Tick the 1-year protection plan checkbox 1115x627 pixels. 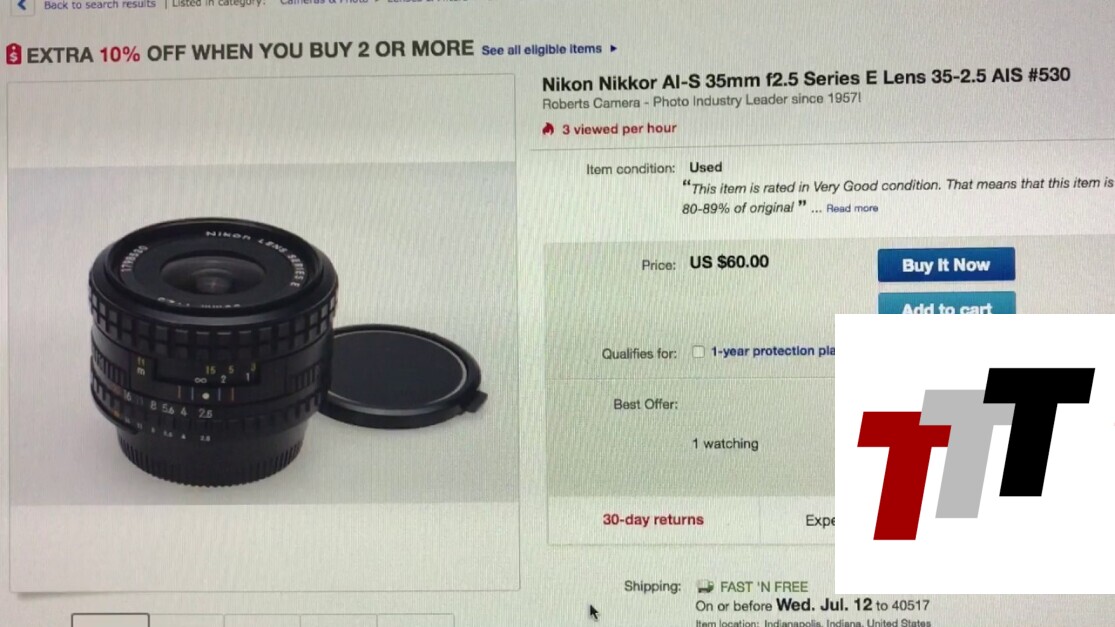(x=698, y=352)
